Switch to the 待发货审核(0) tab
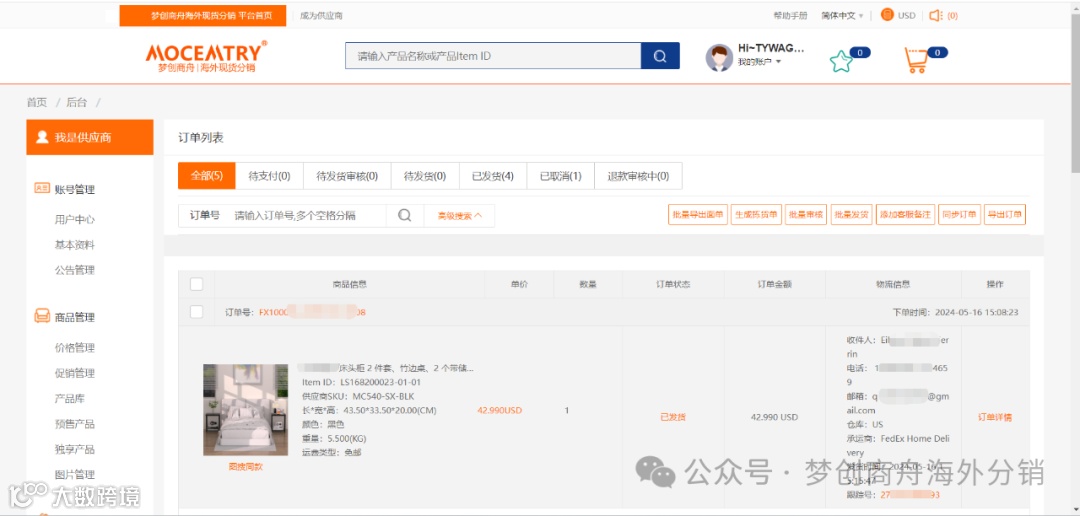The width and height of the screenshot is (1080, 516). coord(347,176)
